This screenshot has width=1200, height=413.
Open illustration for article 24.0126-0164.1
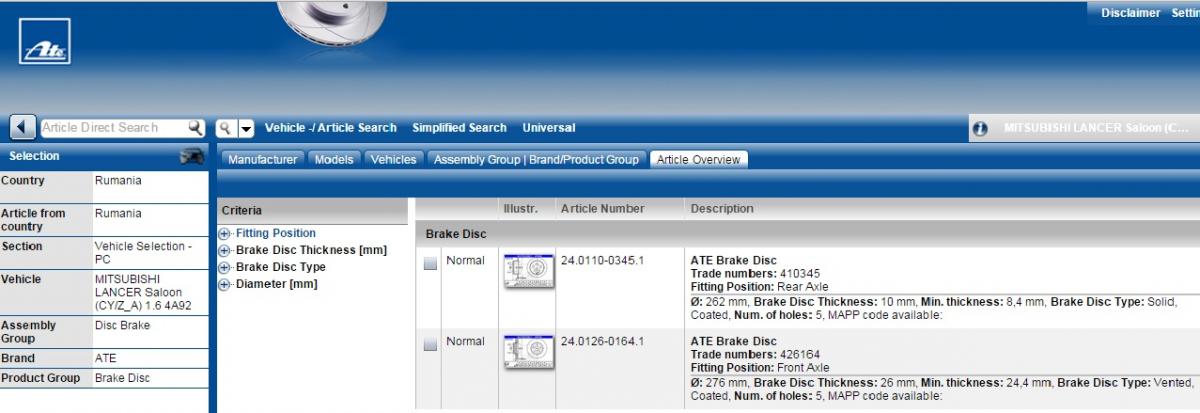529,352
